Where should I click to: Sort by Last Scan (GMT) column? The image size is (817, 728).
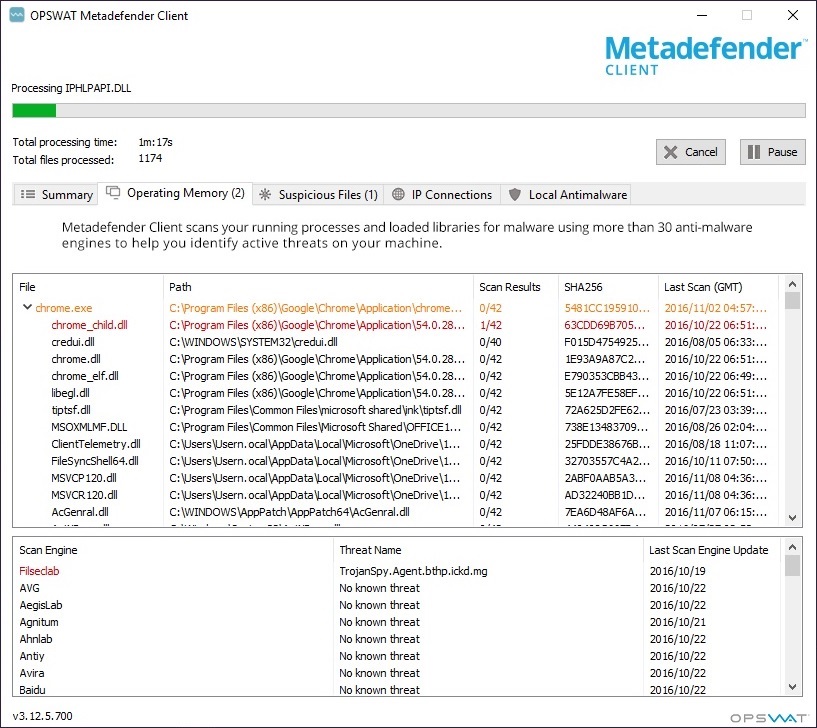(x=718, y=287)
